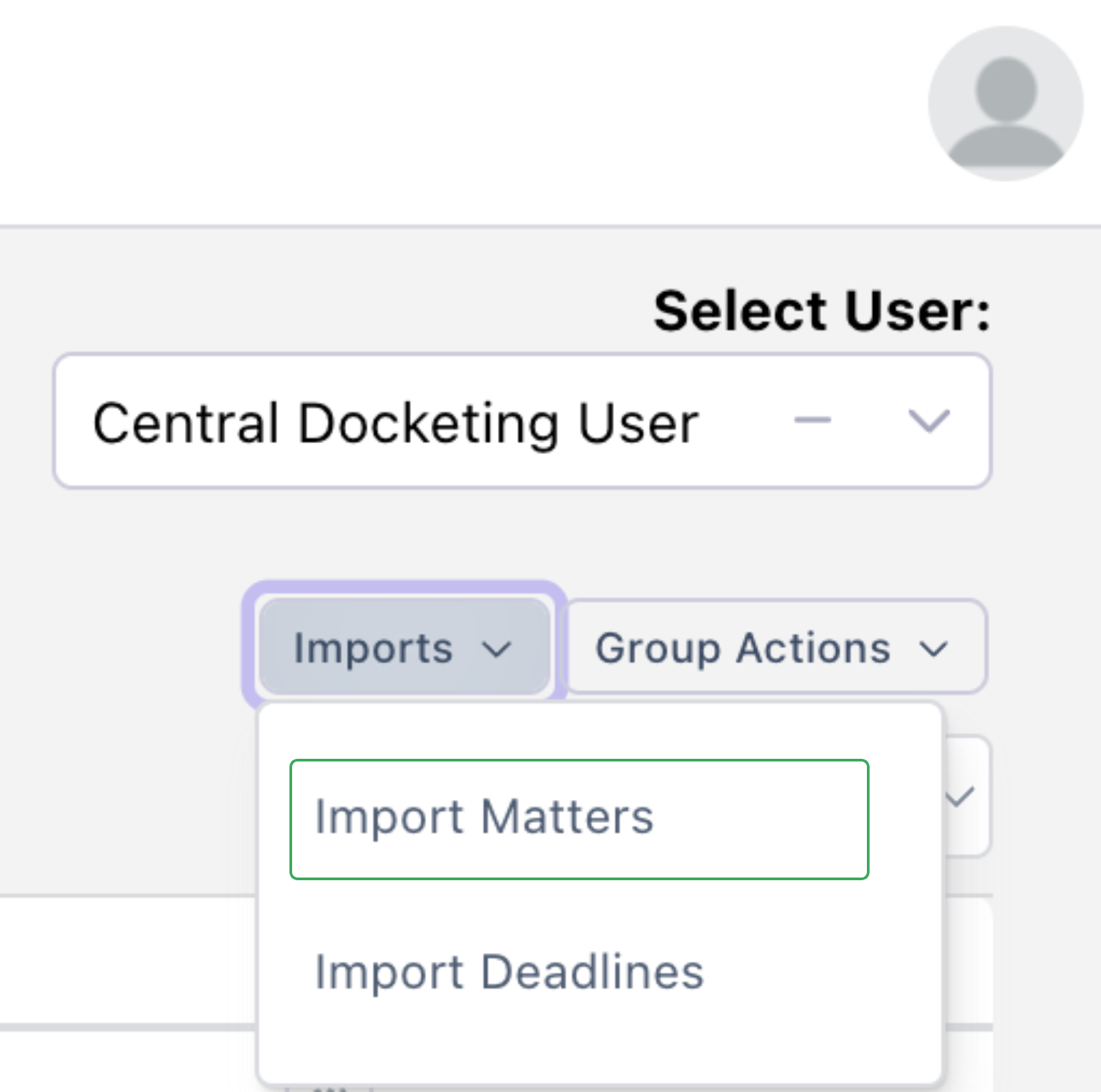Click the Group Actions label text

[x=742, y=648]
